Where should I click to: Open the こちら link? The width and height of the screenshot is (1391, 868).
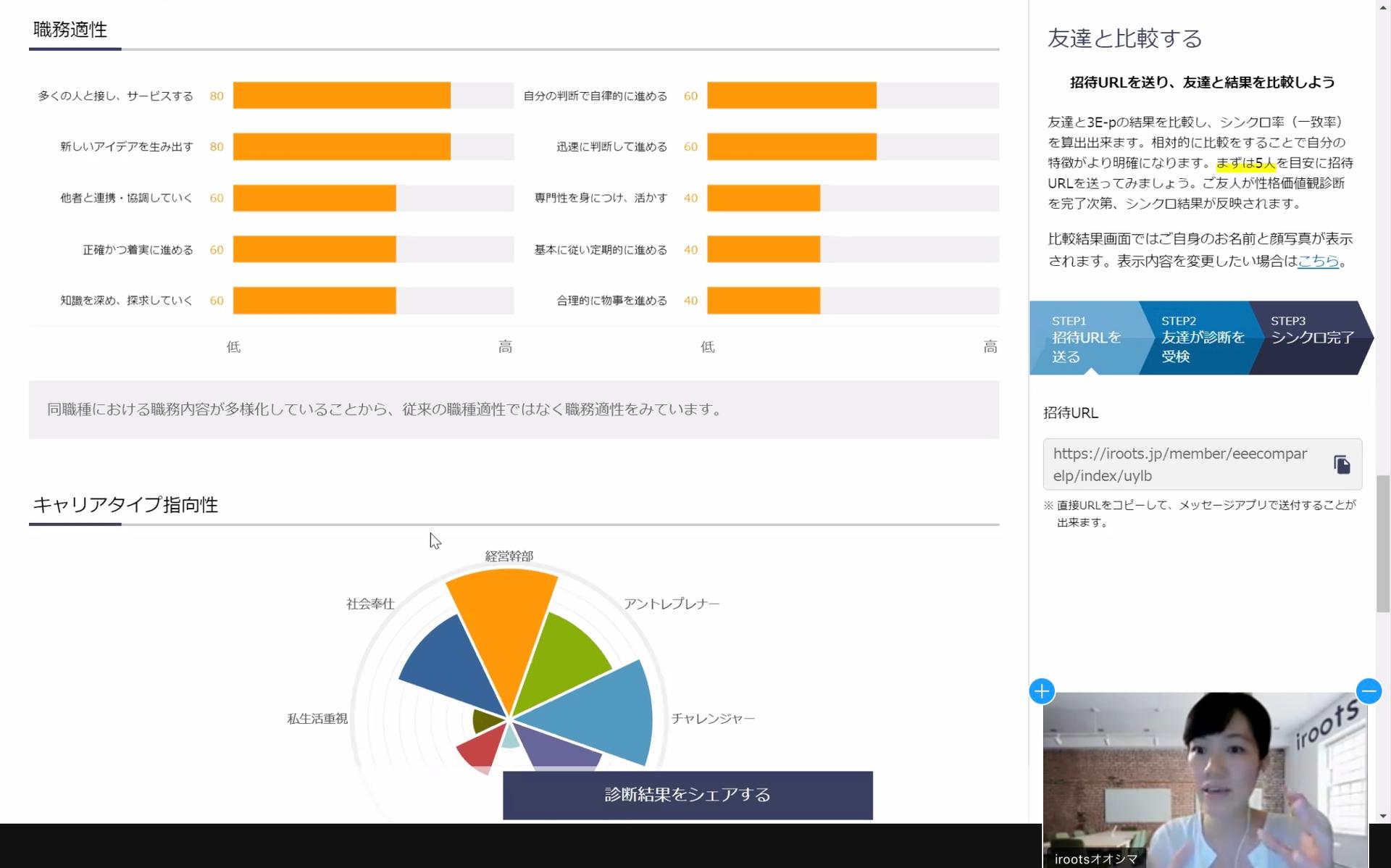point(1317,261)
